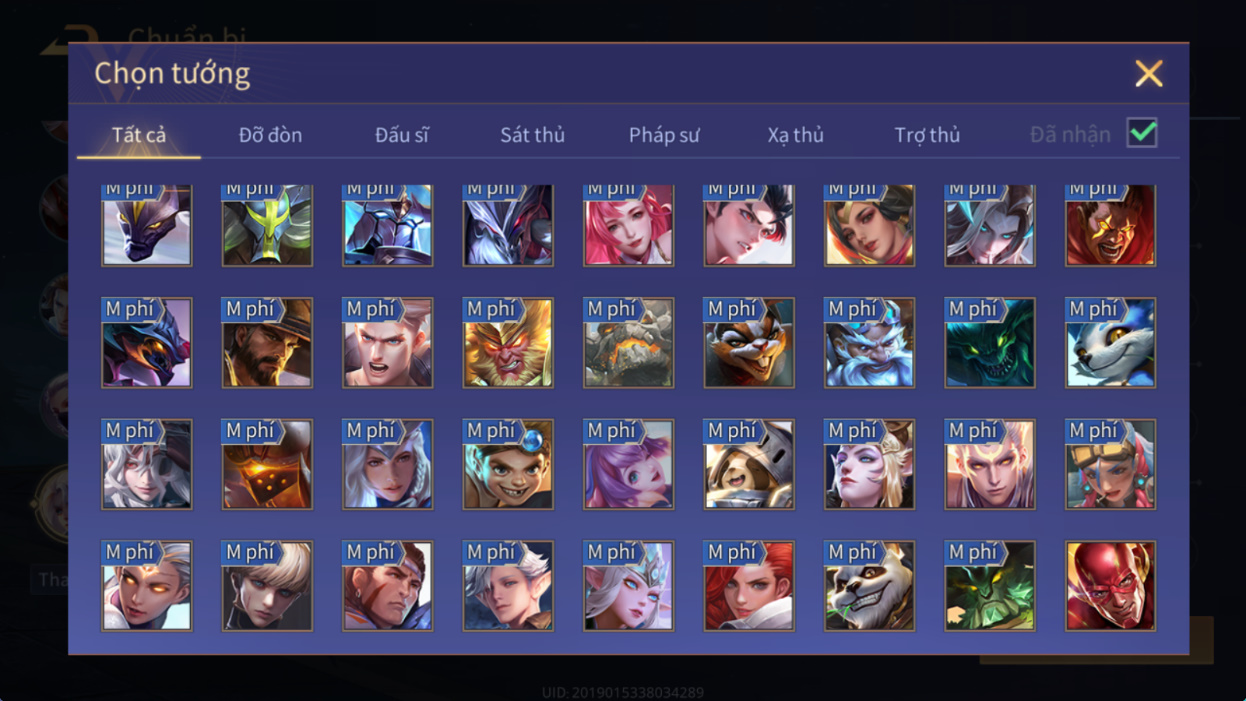Switch to the Đỡ đòn tab

[x=270, y=135]
